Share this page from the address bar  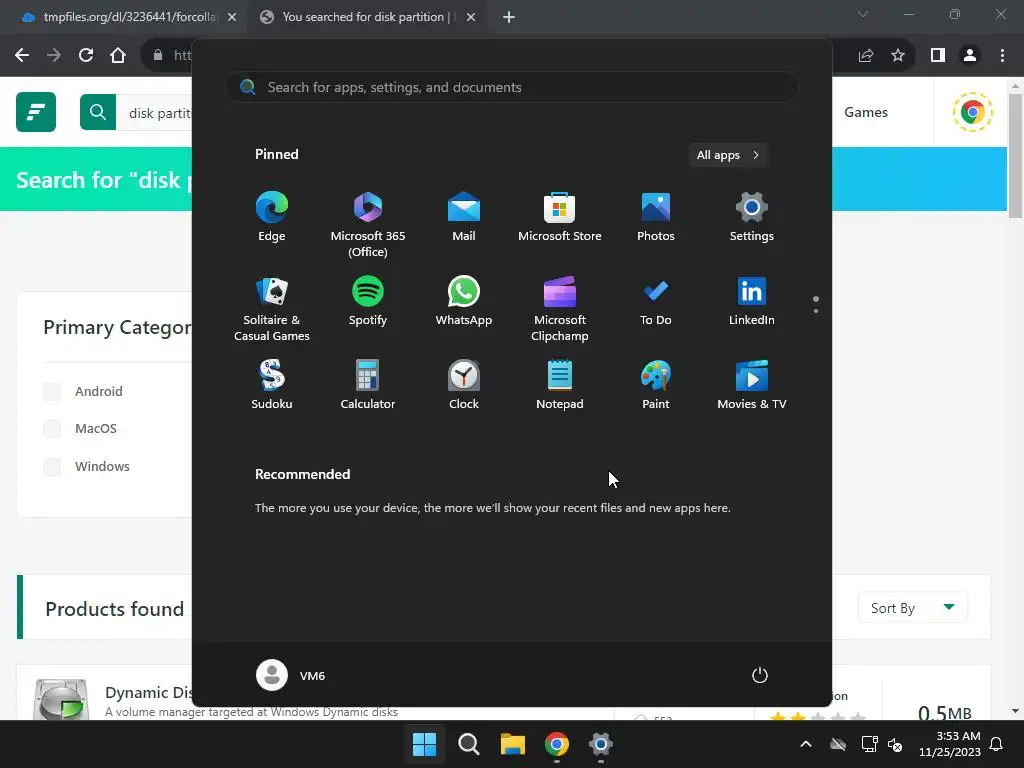866,56
